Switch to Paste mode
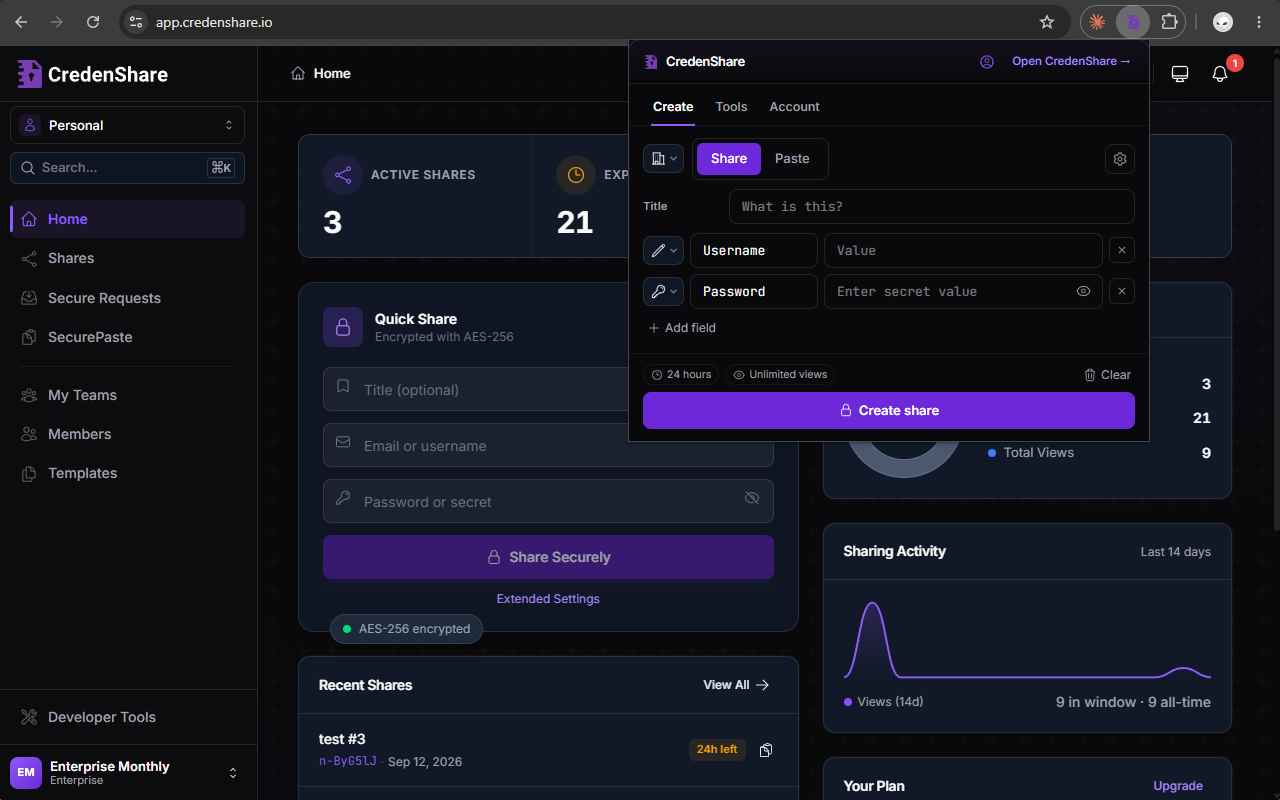This screenshot has width=1280, height=800. tap(792, 158)
